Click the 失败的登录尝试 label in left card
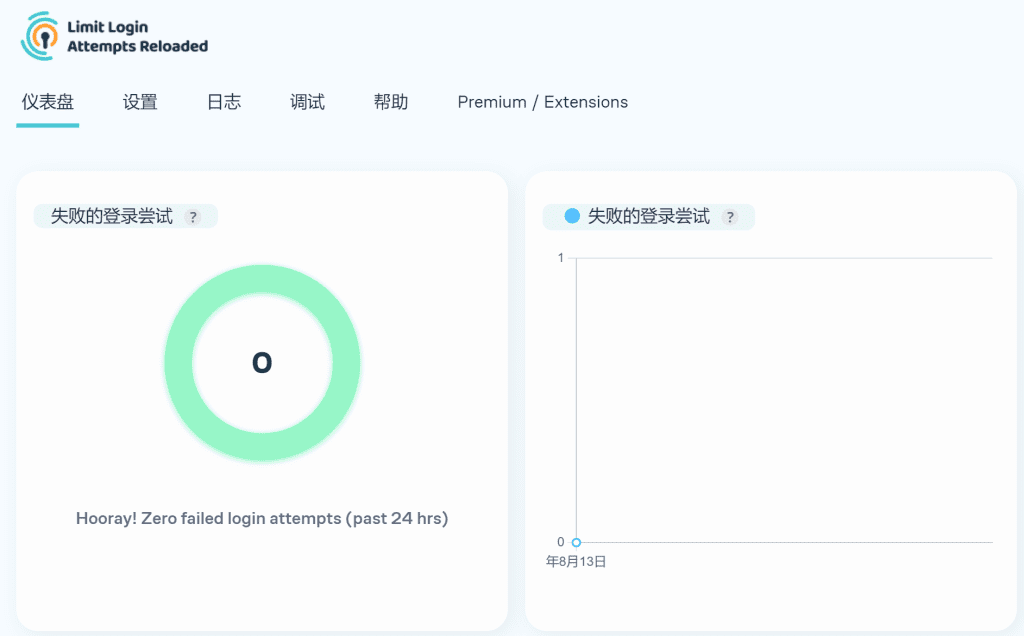Viewport: 1024px width, 636px height. click(112, 216)
